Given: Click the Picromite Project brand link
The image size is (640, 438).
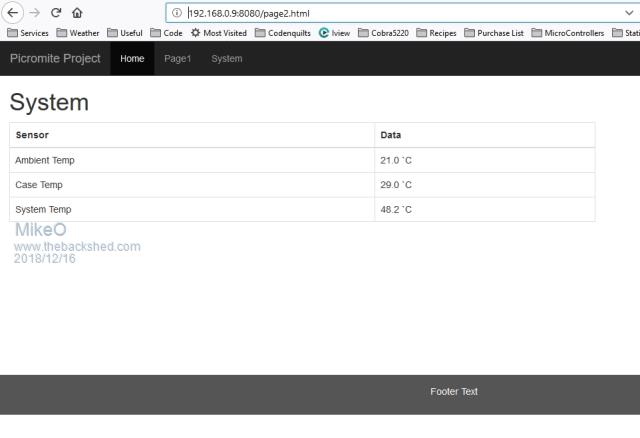Looking at the screenshot, I should coord(55,58).
